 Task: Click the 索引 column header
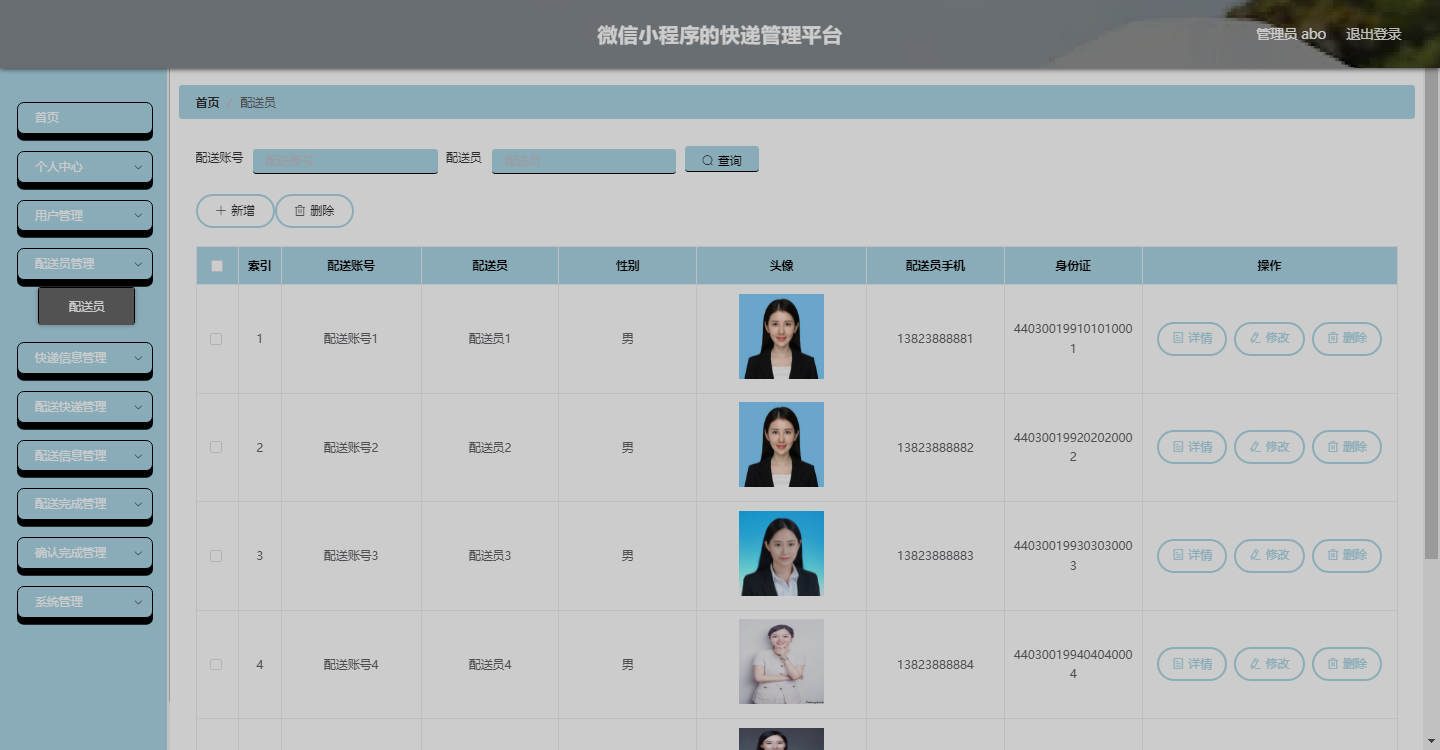(260, 266)
